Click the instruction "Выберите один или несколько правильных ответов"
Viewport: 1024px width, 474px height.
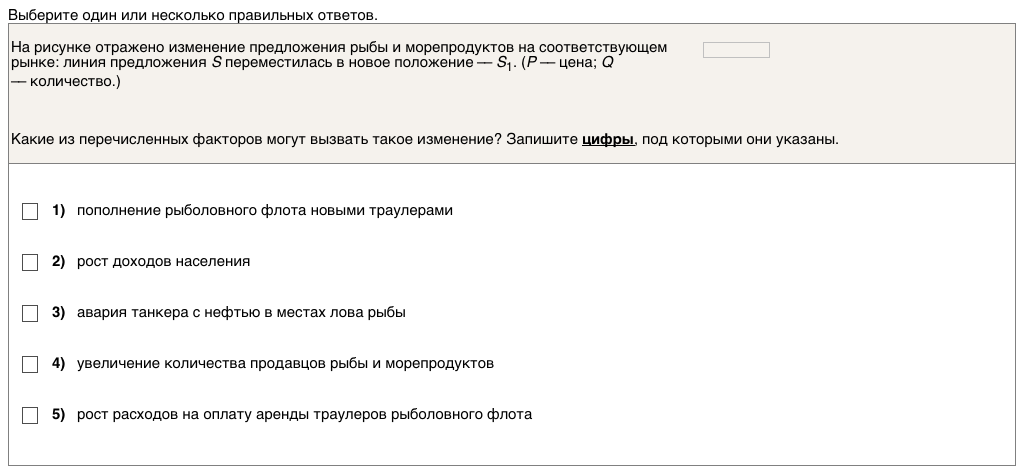(193, 15)
